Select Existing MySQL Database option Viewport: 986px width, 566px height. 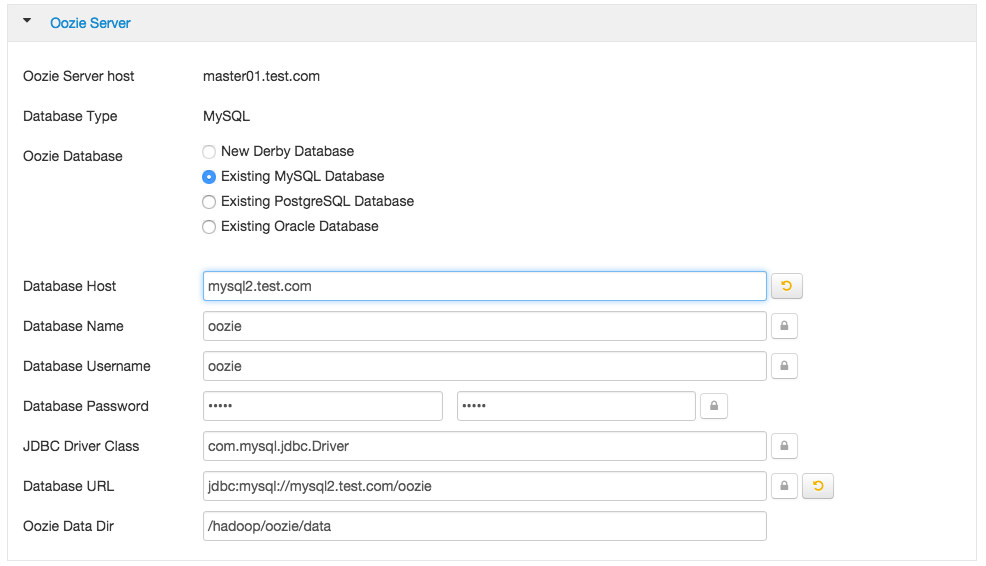[x=209, y=177]
